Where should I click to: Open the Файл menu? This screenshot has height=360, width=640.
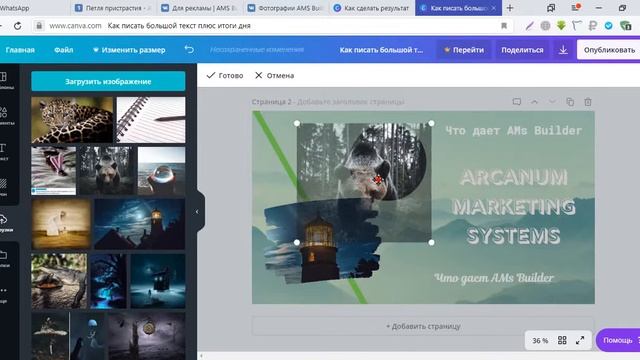pyautogui.click(x=63, y=50)
